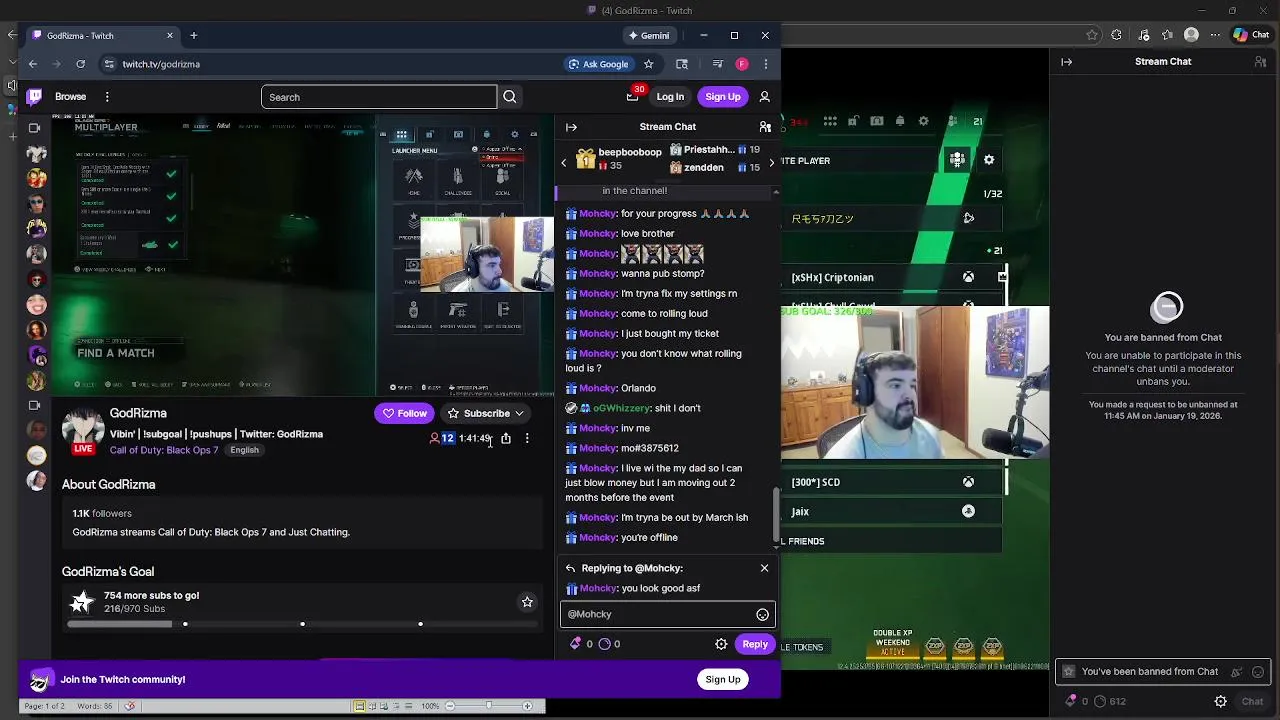Cancel replying to @Mohcky
The width and height of the screenshot is (1280, 720).
[764, 568]
